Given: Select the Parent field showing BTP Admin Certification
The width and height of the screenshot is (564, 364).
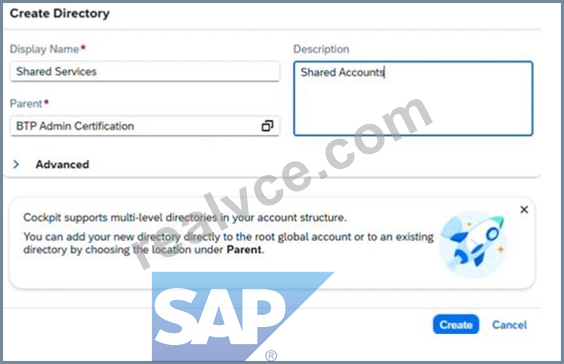Looking at the screenshot, I should point(145,126).
